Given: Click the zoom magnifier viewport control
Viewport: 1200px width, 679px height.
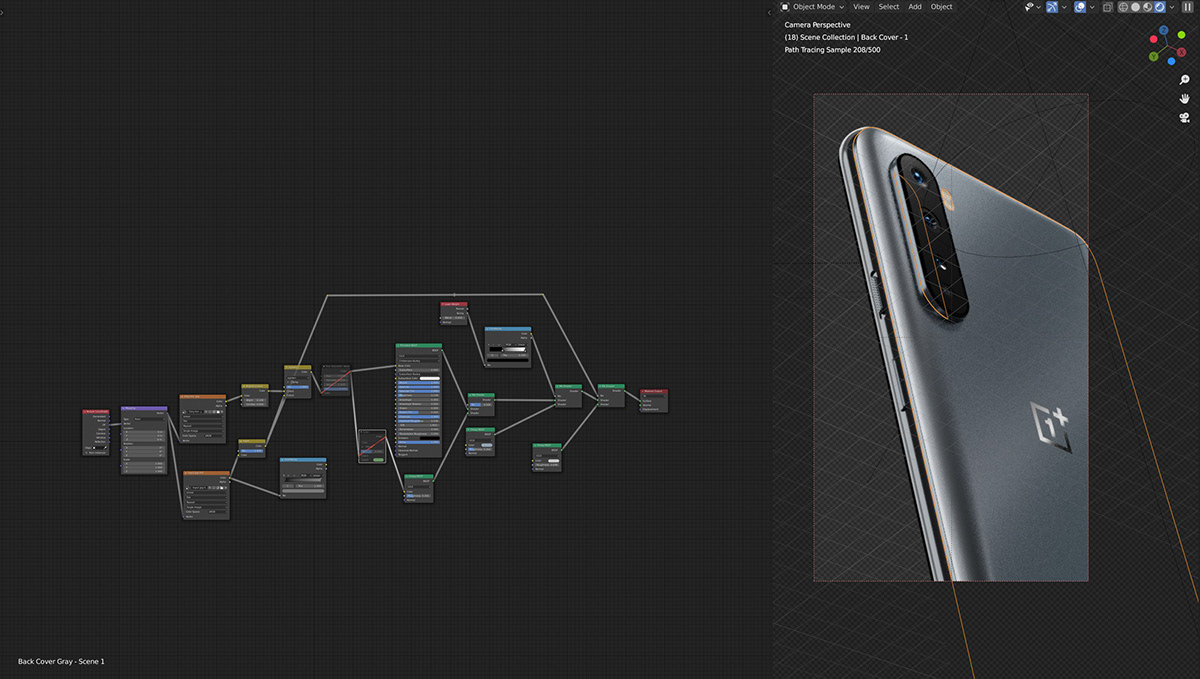Looking at the screenshot, I should click(1184, 81).
